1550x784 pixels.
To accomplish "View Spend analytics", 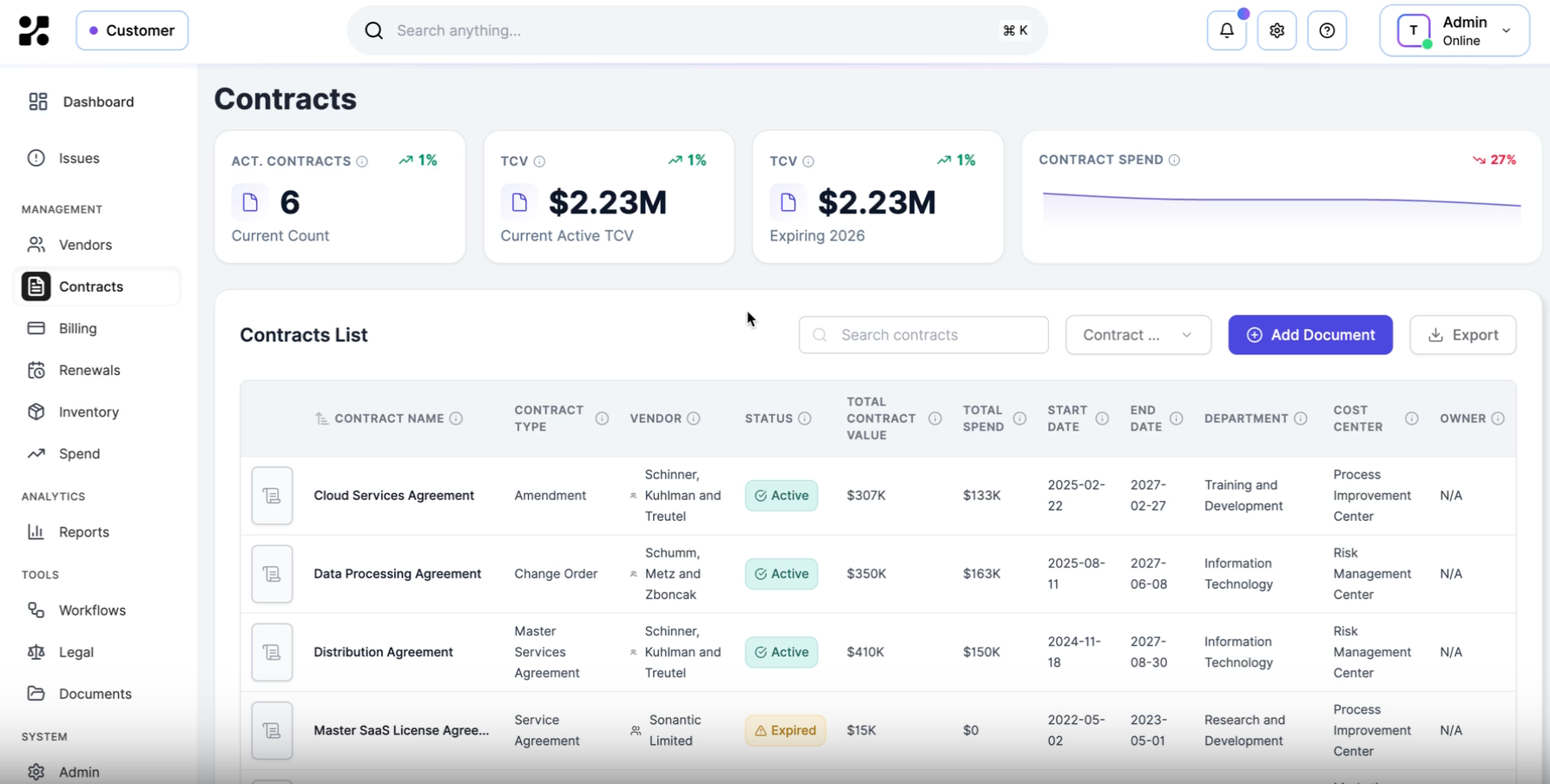I will coord(77,453).
